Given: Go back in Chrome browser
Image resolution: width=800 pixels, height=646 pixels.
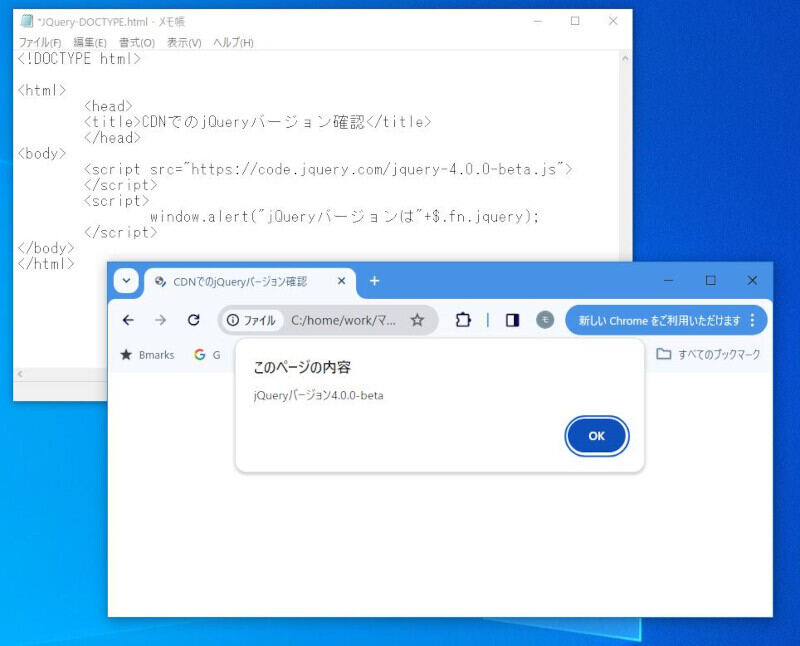Looking at the screenshot, I should click(128, 320).
